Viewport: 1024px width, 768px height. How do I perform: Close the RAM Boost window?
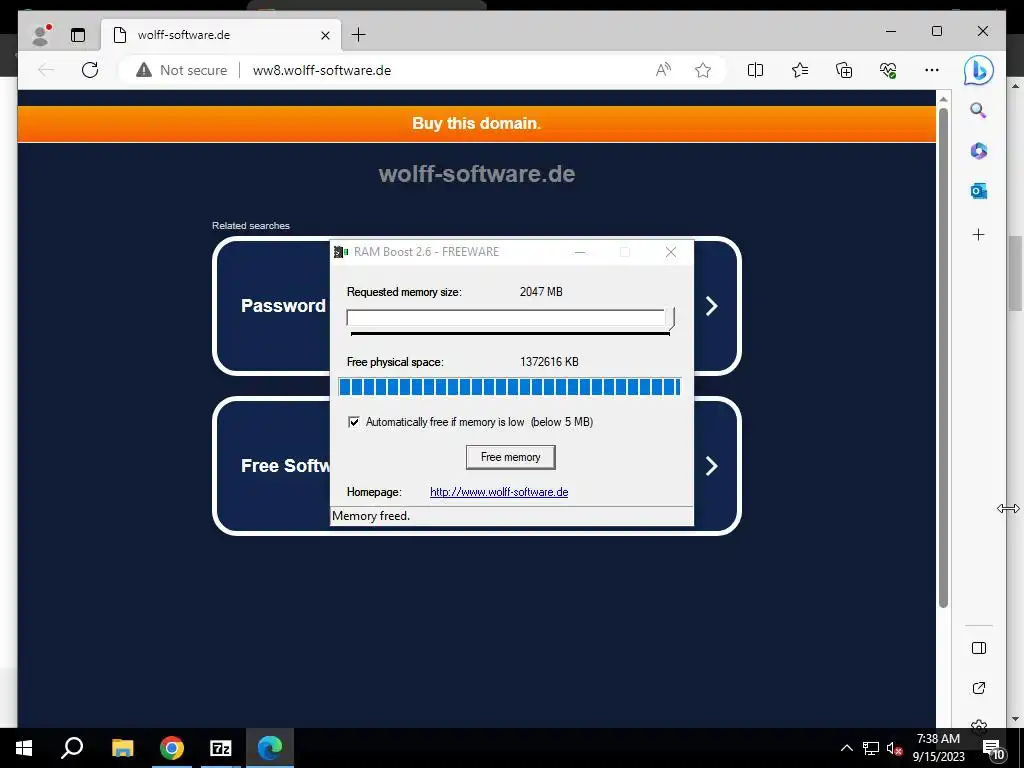(671, 252)
